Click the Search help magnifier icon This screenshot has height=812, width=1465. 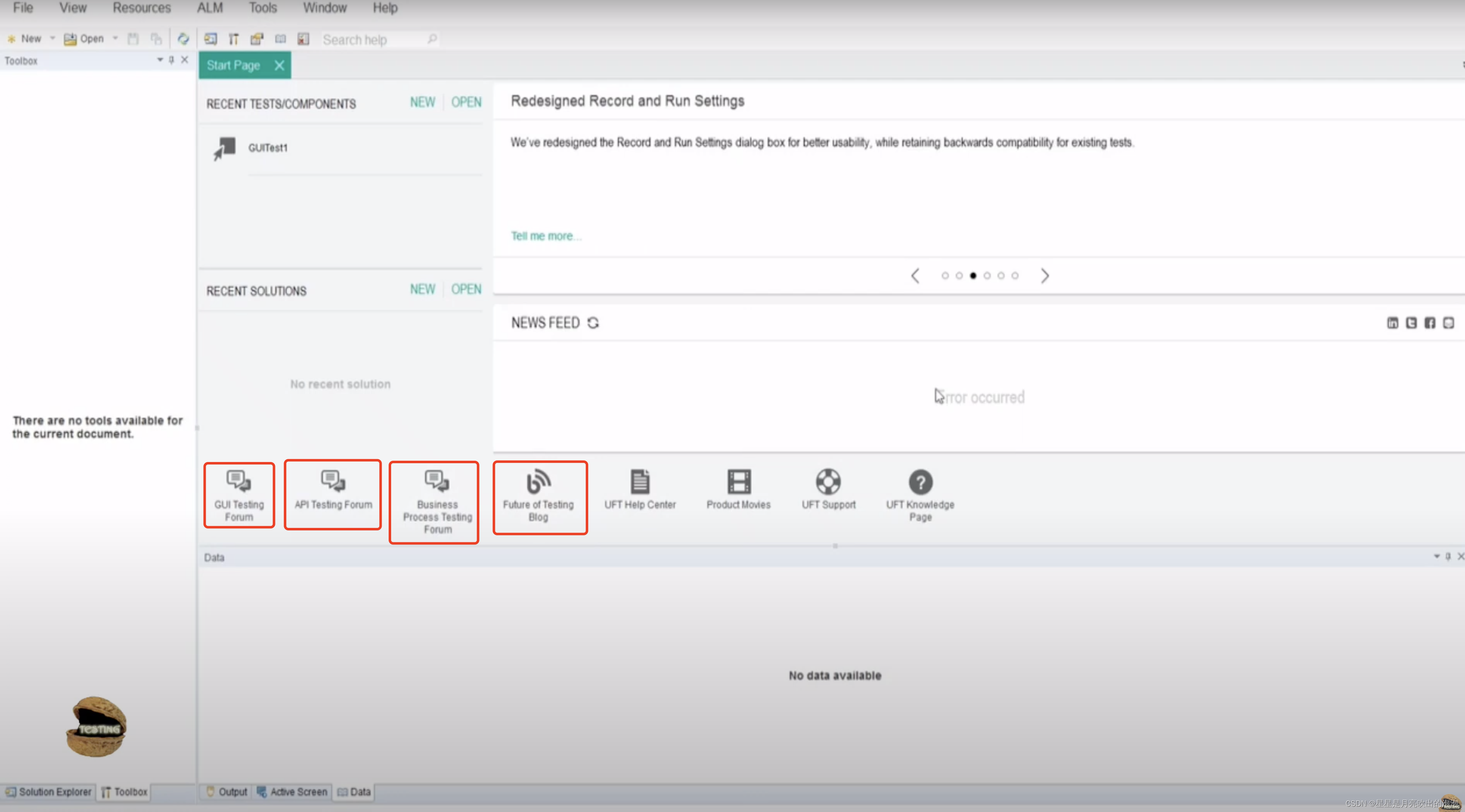[432, 39]
